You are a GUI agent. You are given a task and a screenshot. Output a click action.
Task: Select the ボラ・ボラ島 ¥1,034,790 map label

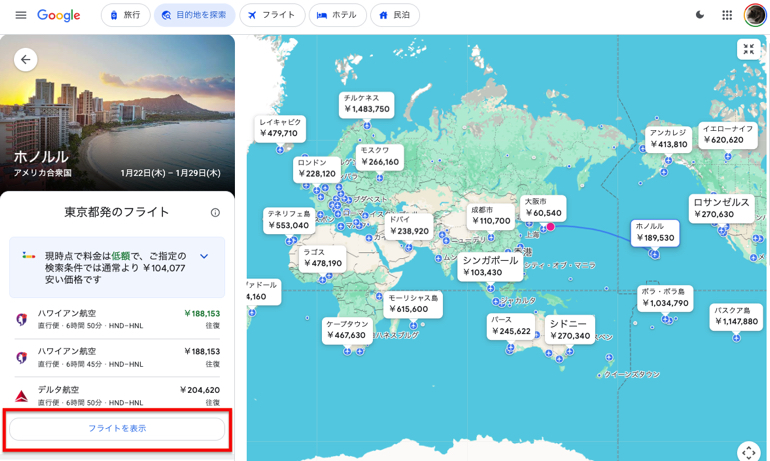[665, 298]
